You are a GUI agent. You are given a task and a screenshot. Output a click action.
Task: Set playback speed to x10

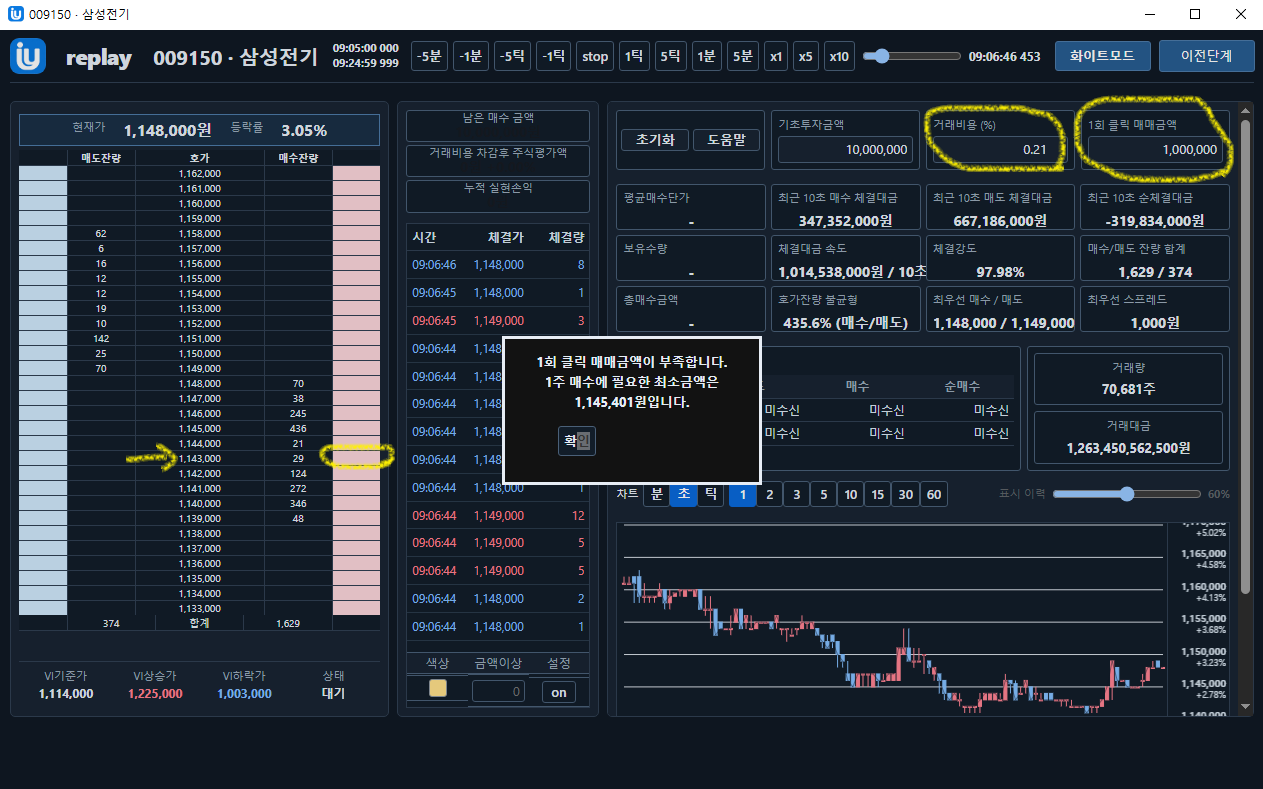tap(839, 56)
